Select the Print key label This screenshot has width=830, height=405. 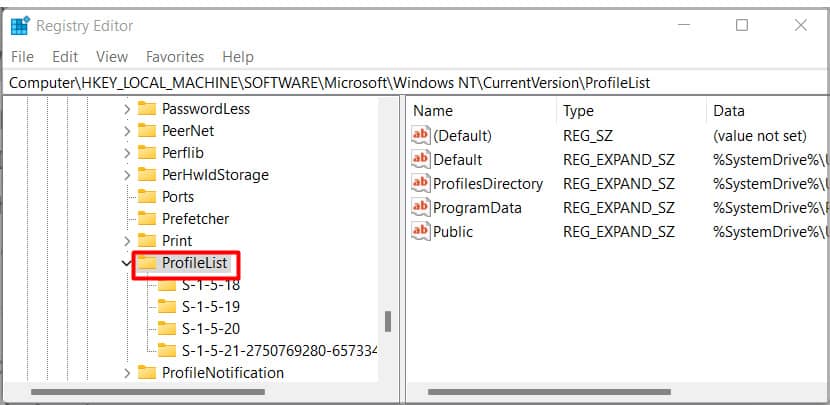(177, 241)
